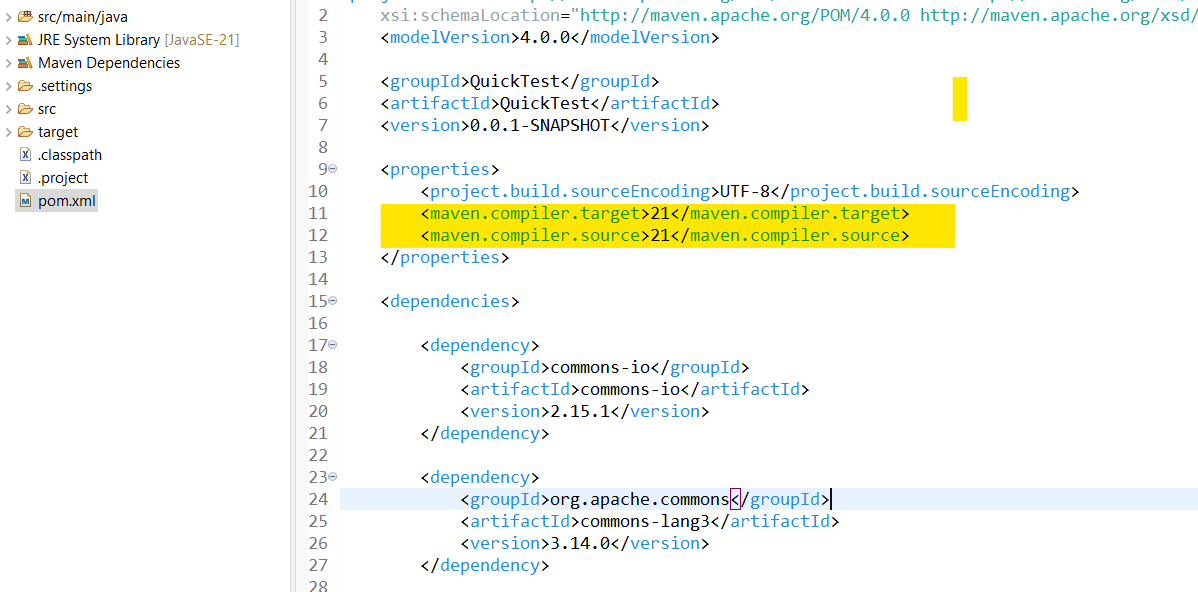1198x592 pixels.
Task: Expand the src folder
Action: 8,108
